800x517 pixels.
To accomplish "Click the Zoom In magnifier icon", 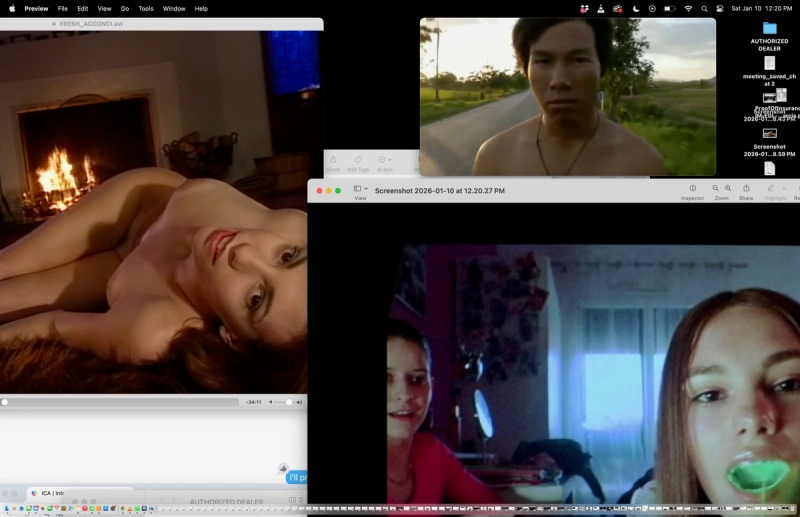I will click(728, 188).
